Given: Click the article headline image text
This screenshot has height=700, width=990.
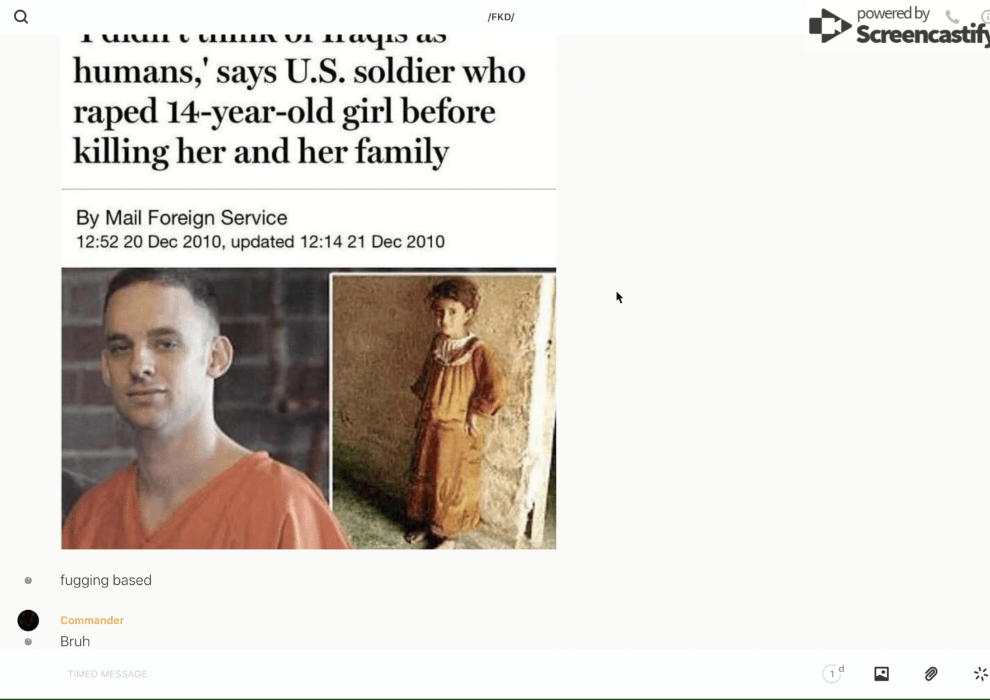Looking at the screenshot, I should point(299,101).
